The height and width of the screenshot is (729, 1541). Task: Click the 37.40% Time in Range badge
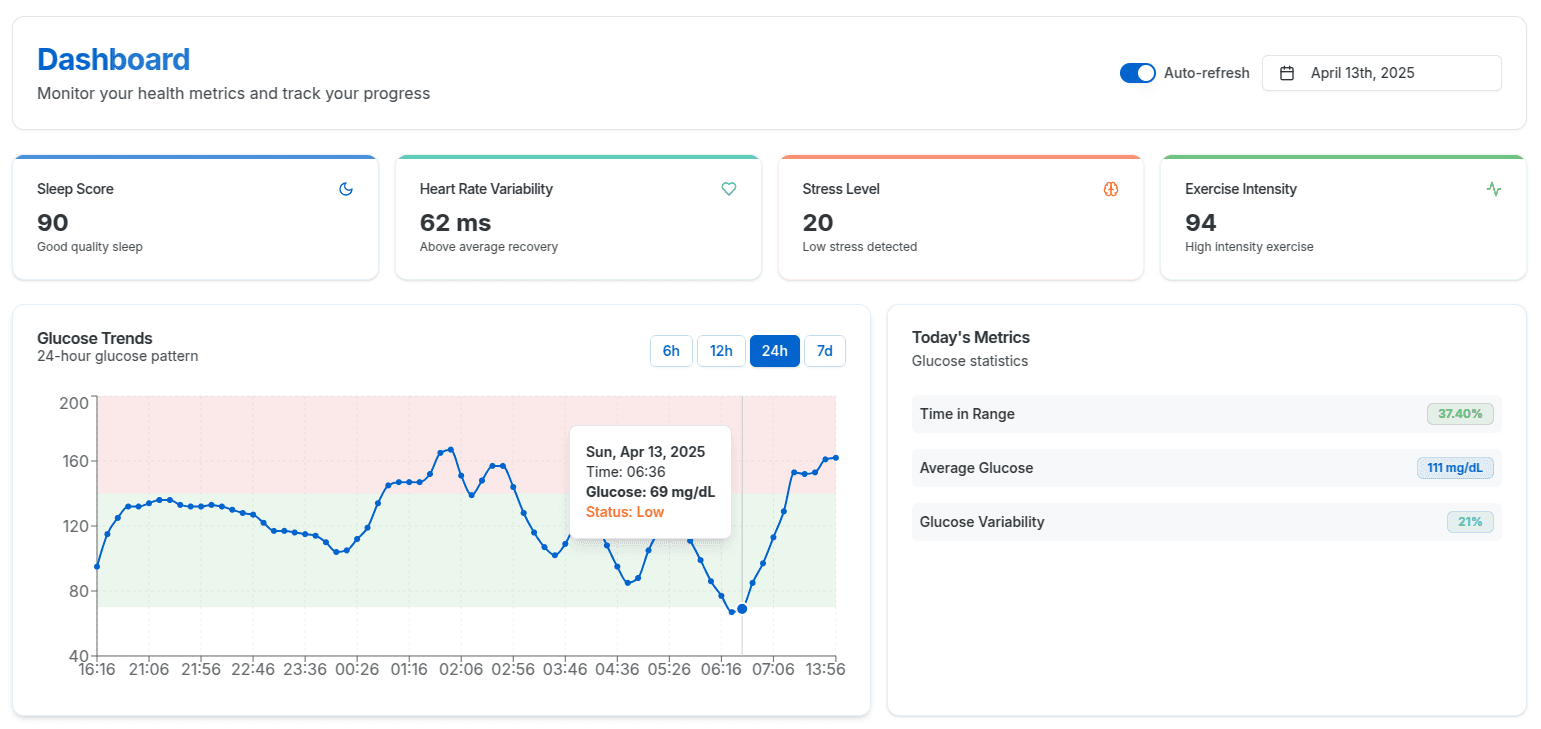pyautogui.click(x=1459, y=414)
